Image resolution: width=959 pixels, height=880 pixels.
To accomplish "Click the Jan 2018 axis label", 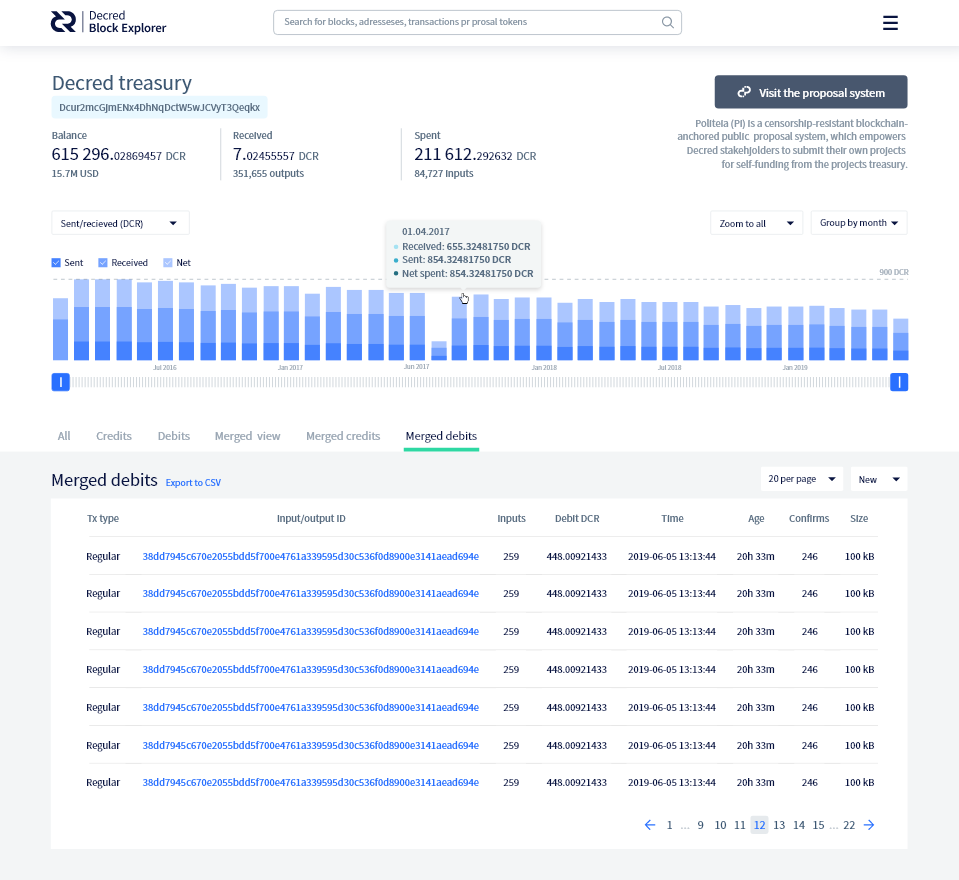I will [544, 368].
